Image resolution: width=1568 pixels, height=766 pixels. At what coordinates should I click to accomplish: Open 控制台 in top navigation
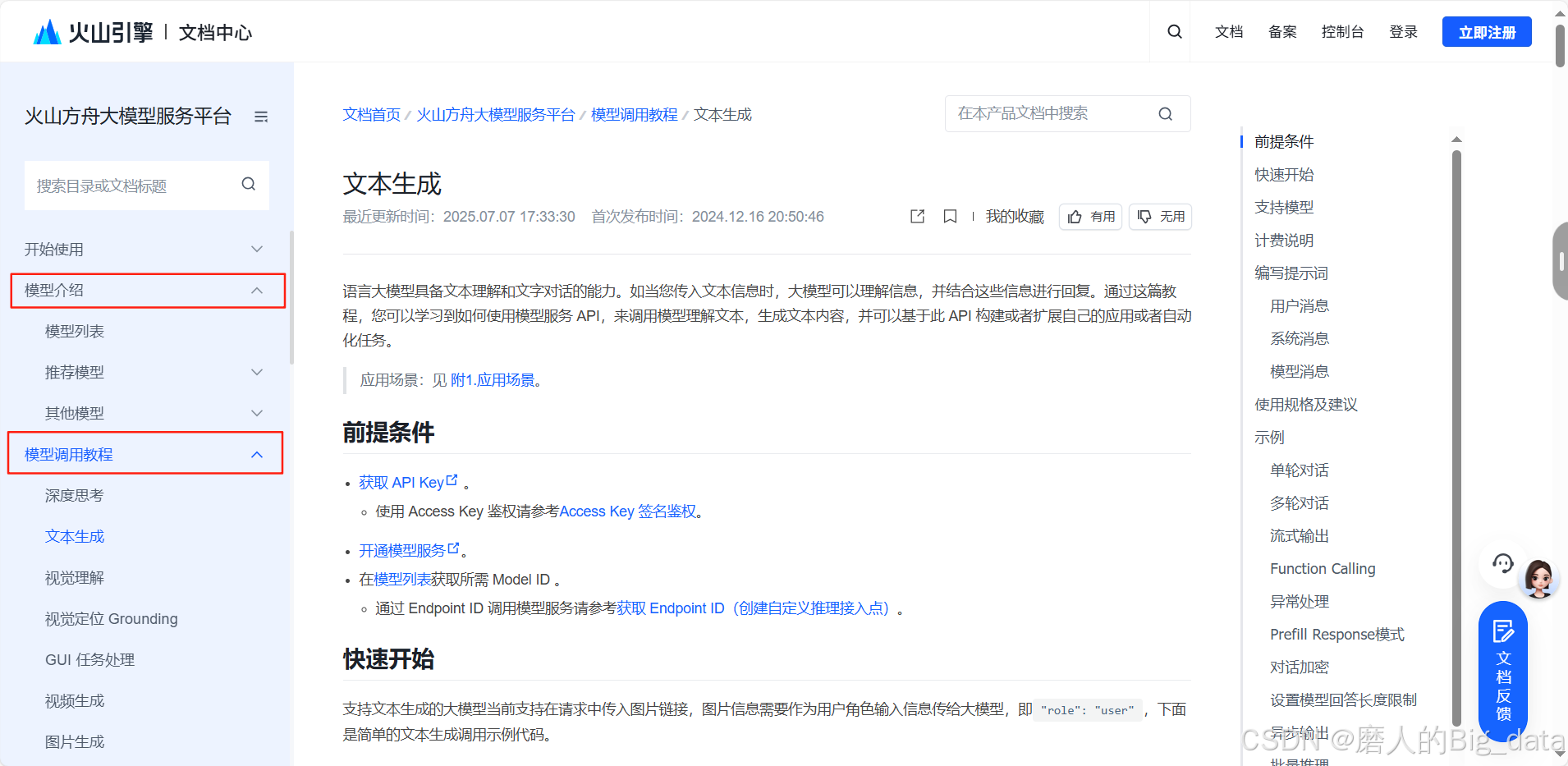pyautogui.click(x=1342, y=32)
